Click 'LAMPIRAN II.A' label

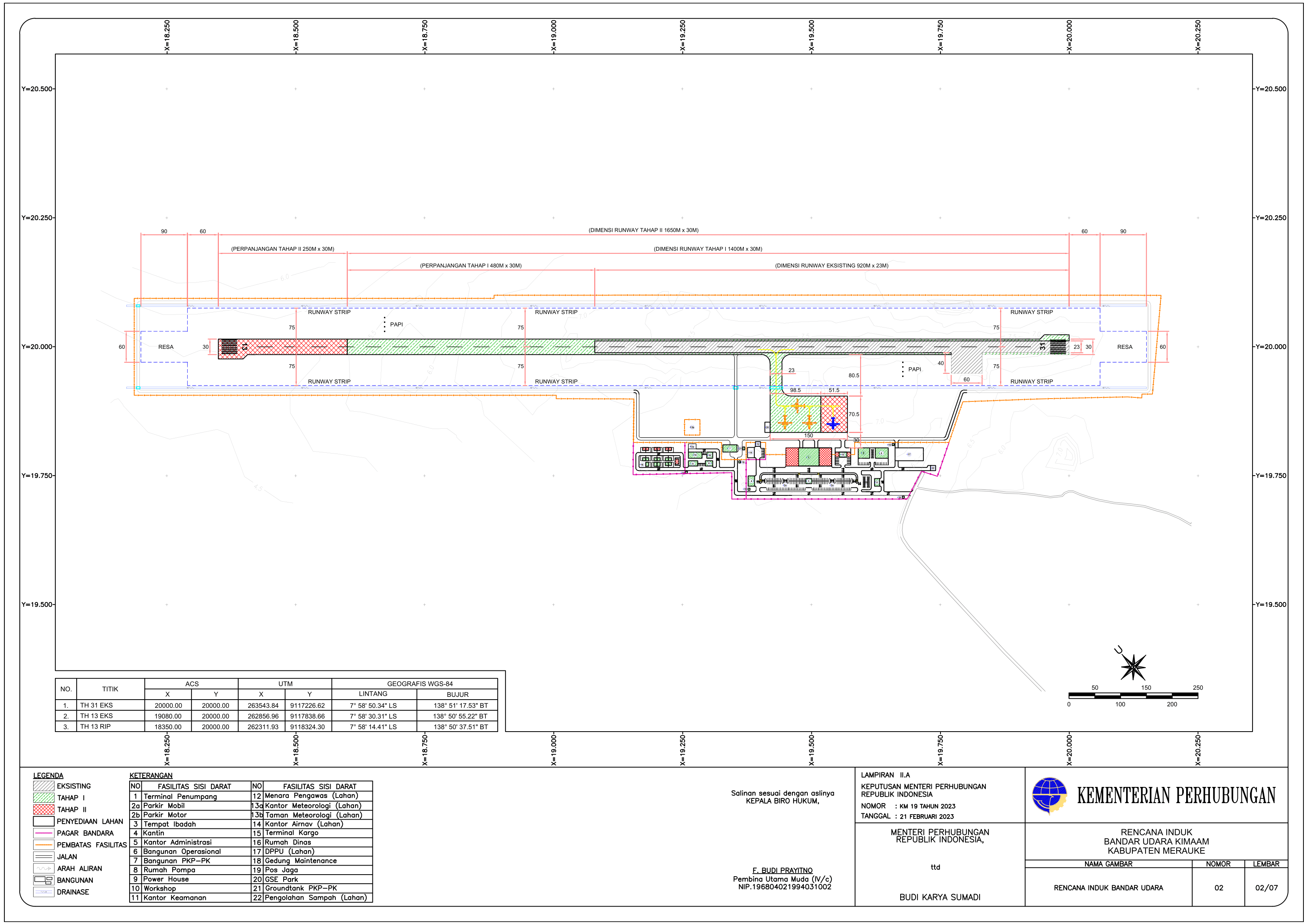tap(885, 775)
